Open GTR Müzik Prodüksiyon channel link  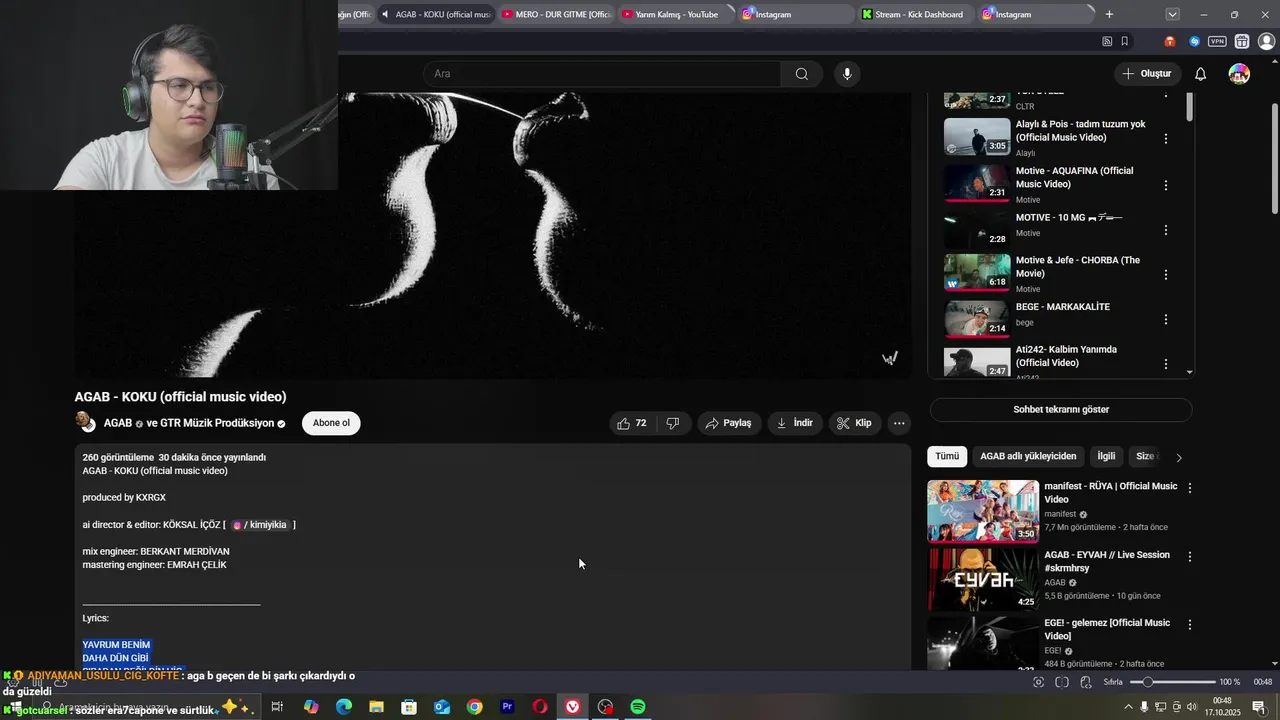tap(217, 423)
